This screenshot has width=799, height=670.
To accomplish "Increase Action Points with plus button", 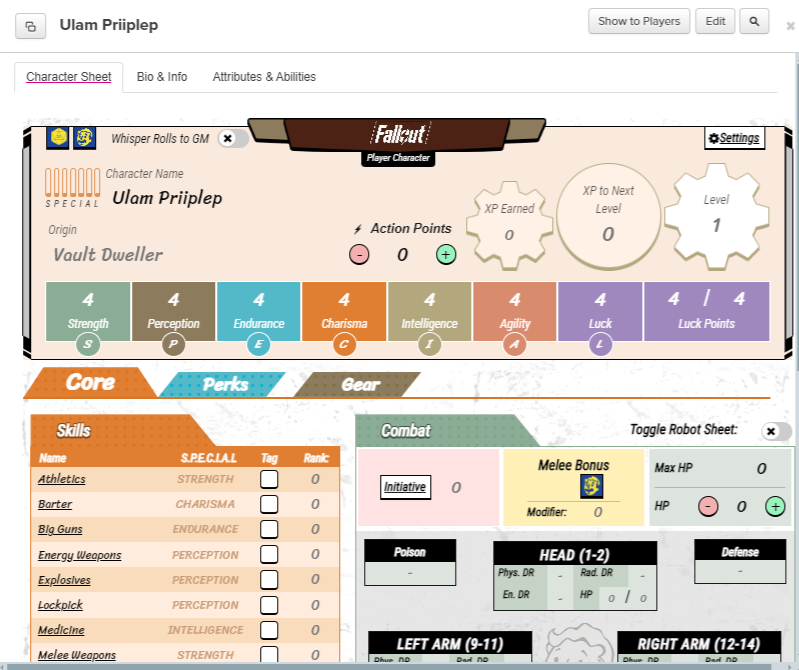I will (446, 255).
